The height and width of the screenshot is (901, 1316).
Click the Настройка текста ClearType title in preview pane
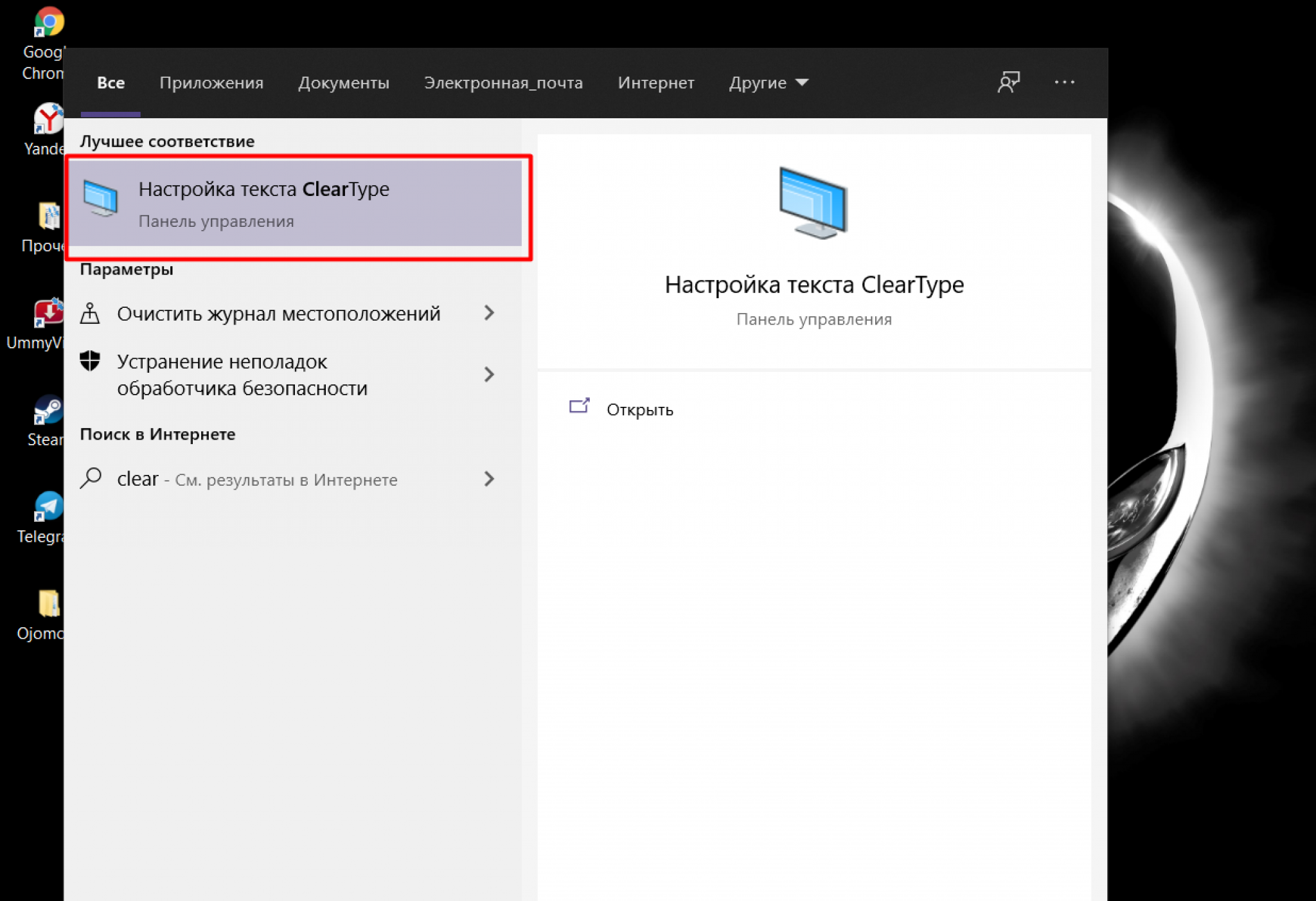coord(814,285)
